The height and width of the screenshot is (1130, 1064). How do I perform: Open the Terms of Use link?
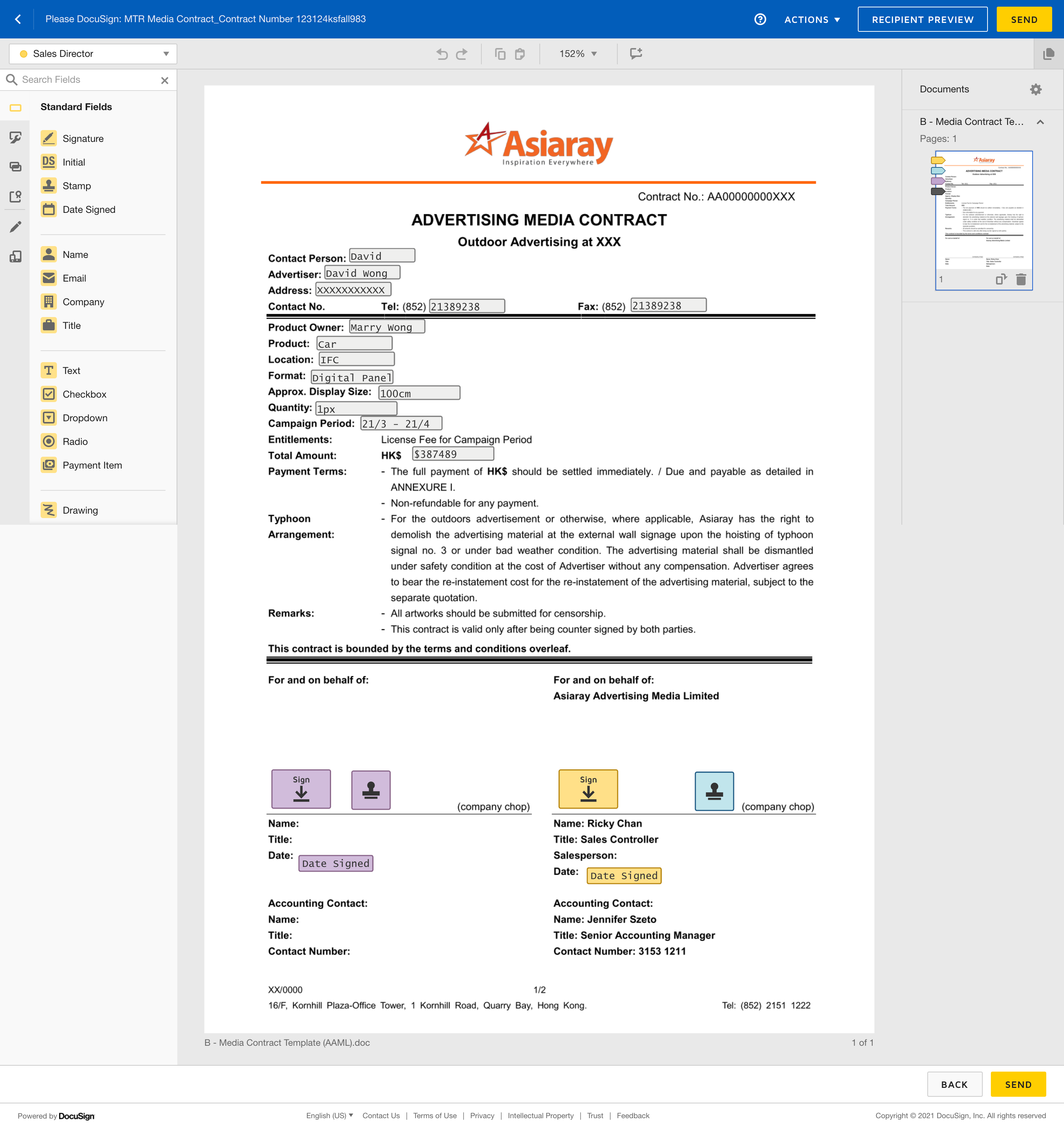point(435,1115)
